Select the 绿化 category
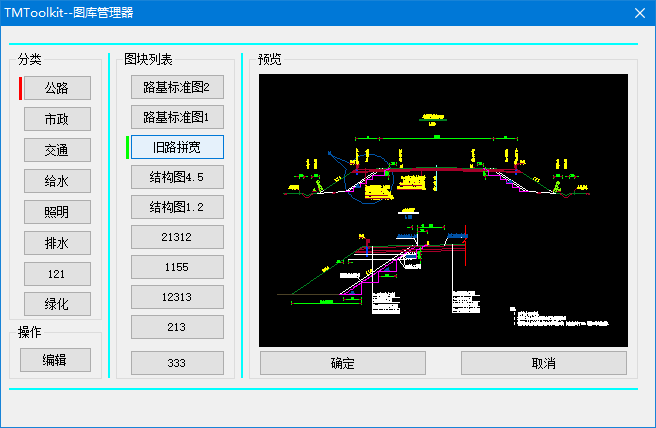The width and height of the screenshot is (656, 428). [x=56, y=303]
